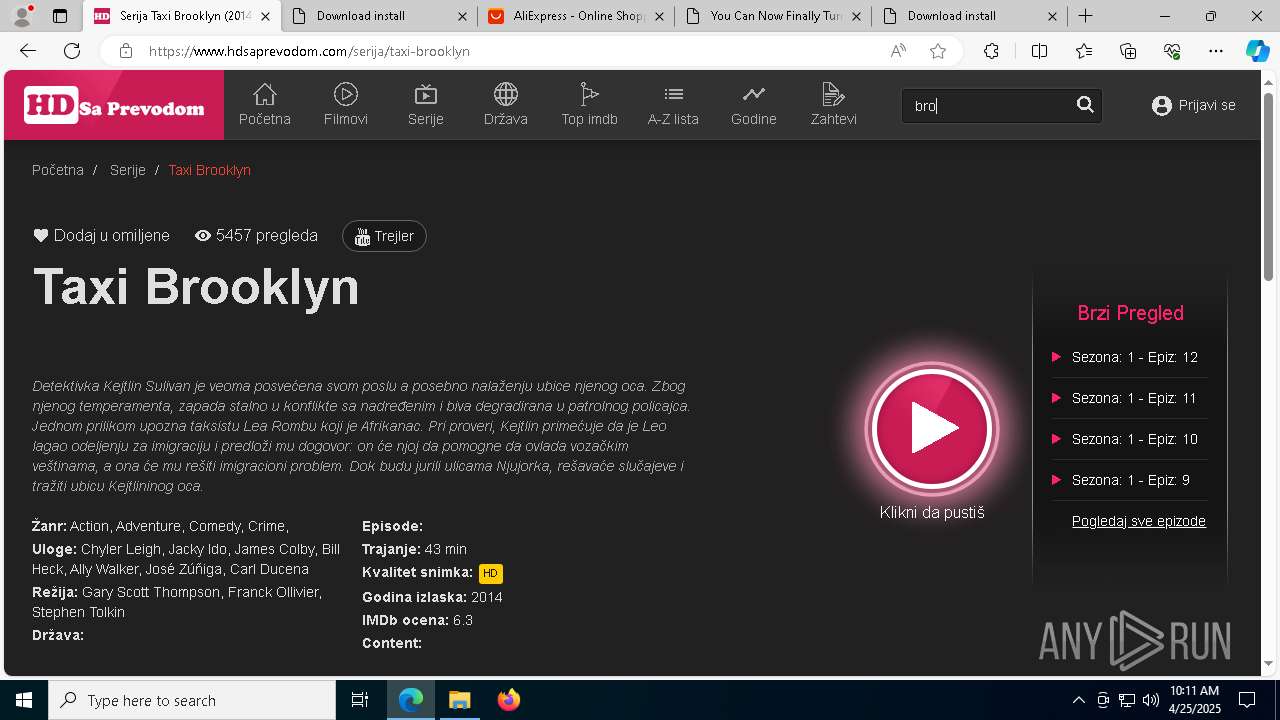1280x720 pixels.
Task: Switch to AliExpress tab
Action: (x=575, y=16)
